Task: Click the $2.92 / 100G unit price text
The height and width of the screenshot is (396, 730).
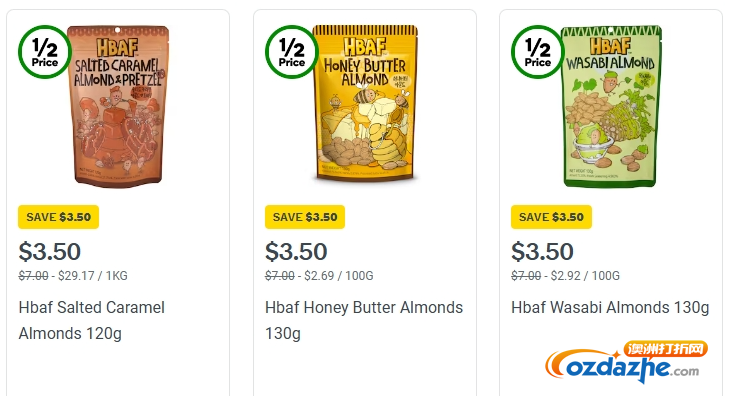Action: pyautogui.click(x=585, y=276)
